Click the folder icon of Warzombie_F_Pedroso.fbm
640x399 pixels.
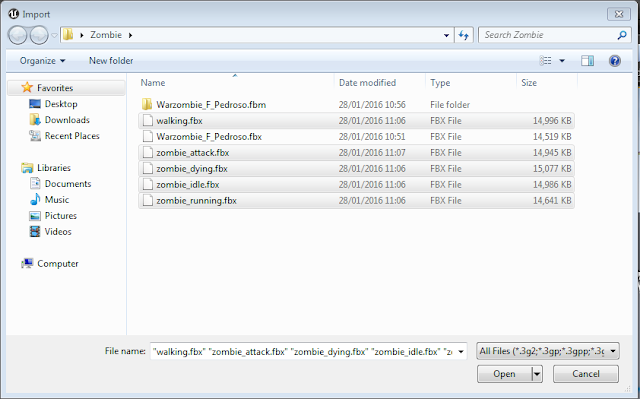click(147, 104)
